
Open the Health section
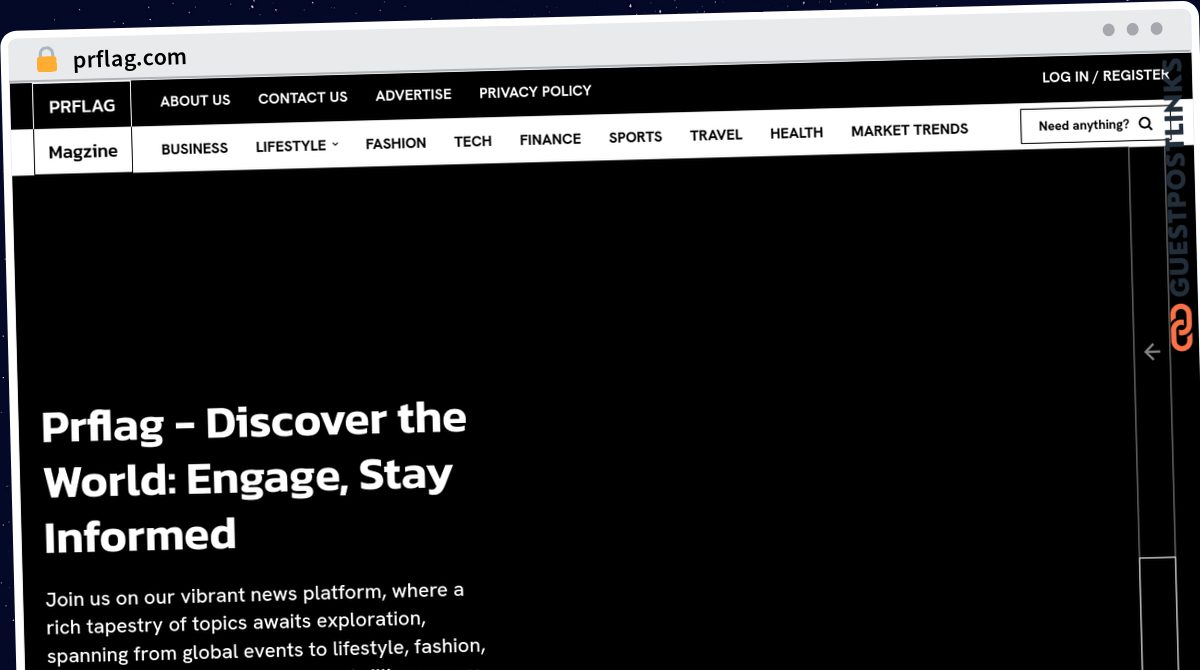click(797, 132)
